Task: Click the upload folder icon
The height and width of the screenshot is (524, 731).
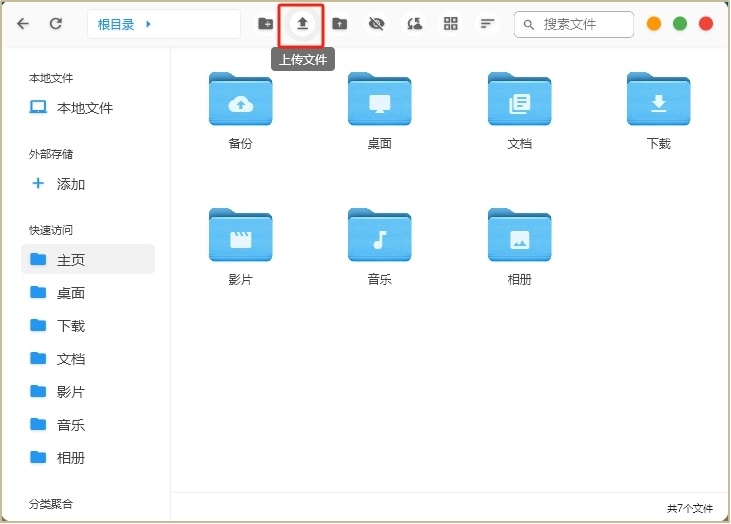Action: pos(340,23)
